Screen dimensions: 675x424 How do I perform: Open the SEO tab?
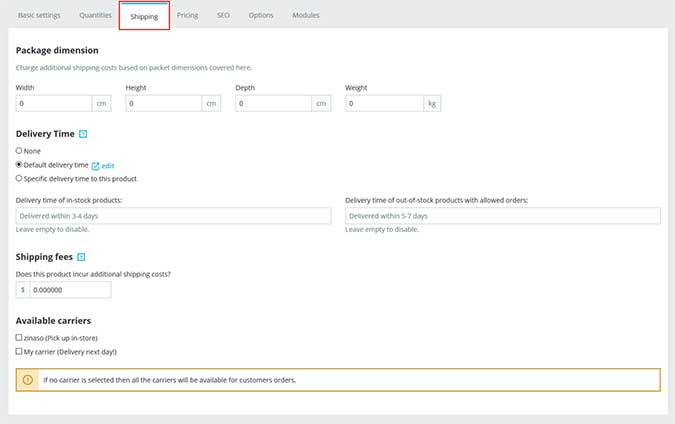223,16
